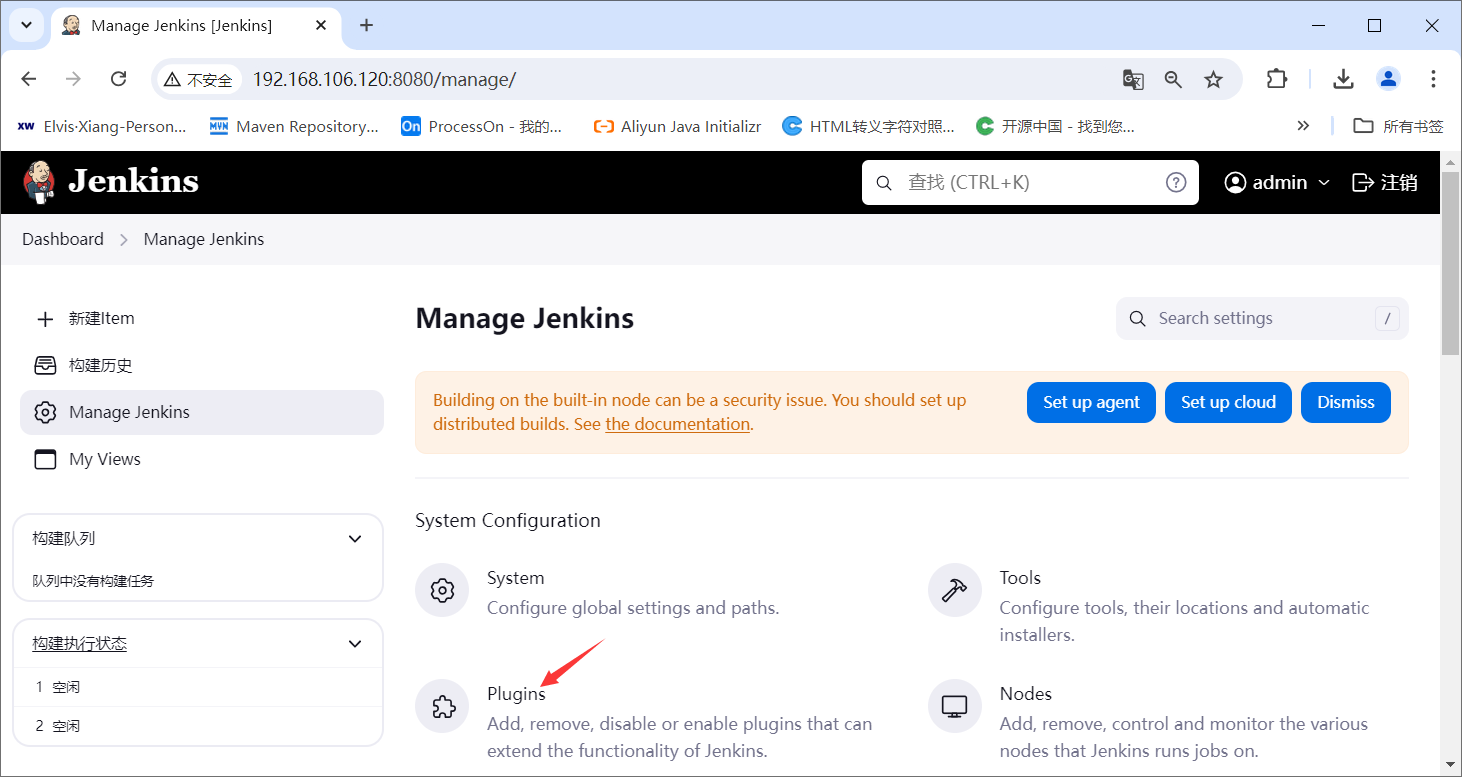Collapse the 构建队列 panel chevron
This screenshot has height=777, width=1462.
click(x=354, y=539)
